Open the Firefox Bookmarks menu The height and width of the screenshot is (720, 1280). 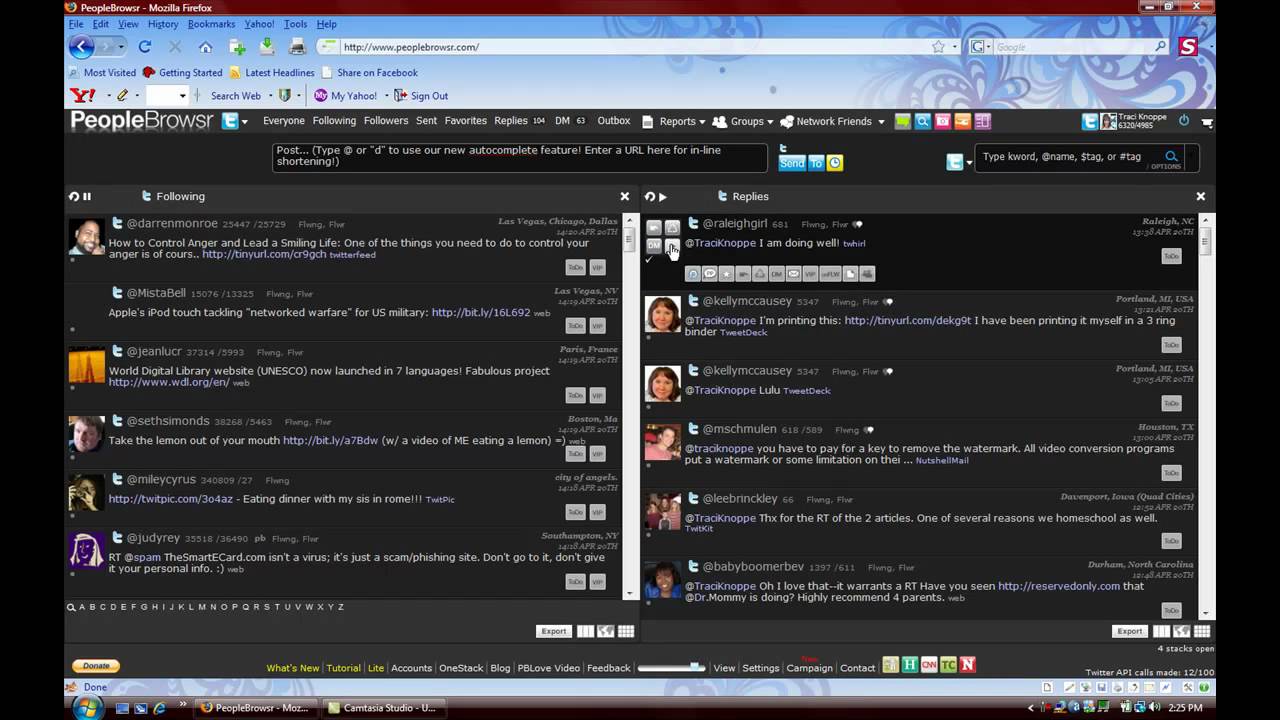(211, 24)
